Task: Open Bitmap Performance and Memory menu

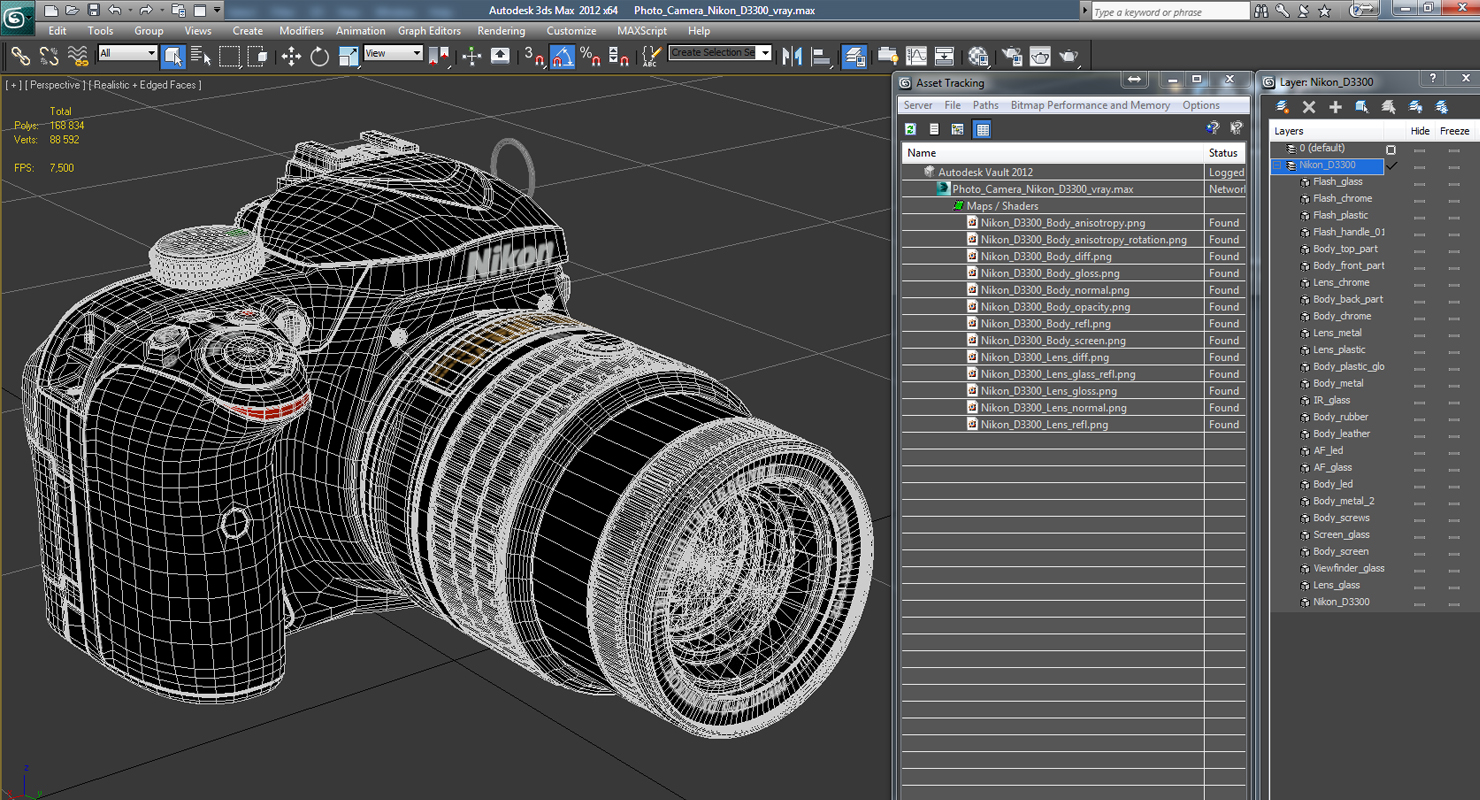Action: pos(1090,105)
